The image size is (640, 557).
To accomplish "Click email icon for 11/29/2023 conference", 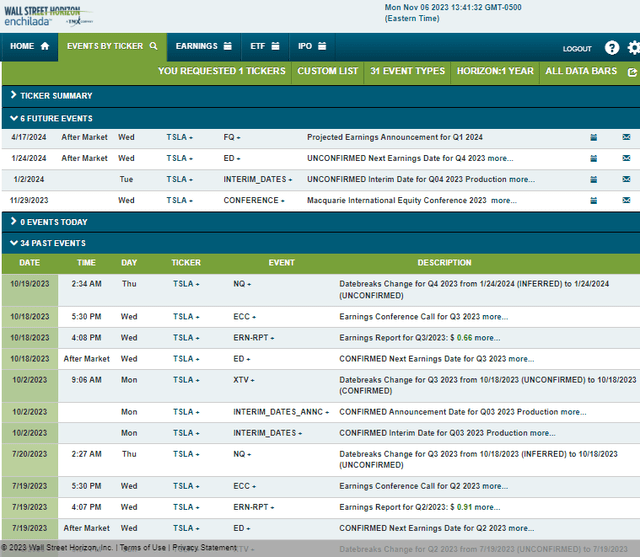I will tap(626, 200).
